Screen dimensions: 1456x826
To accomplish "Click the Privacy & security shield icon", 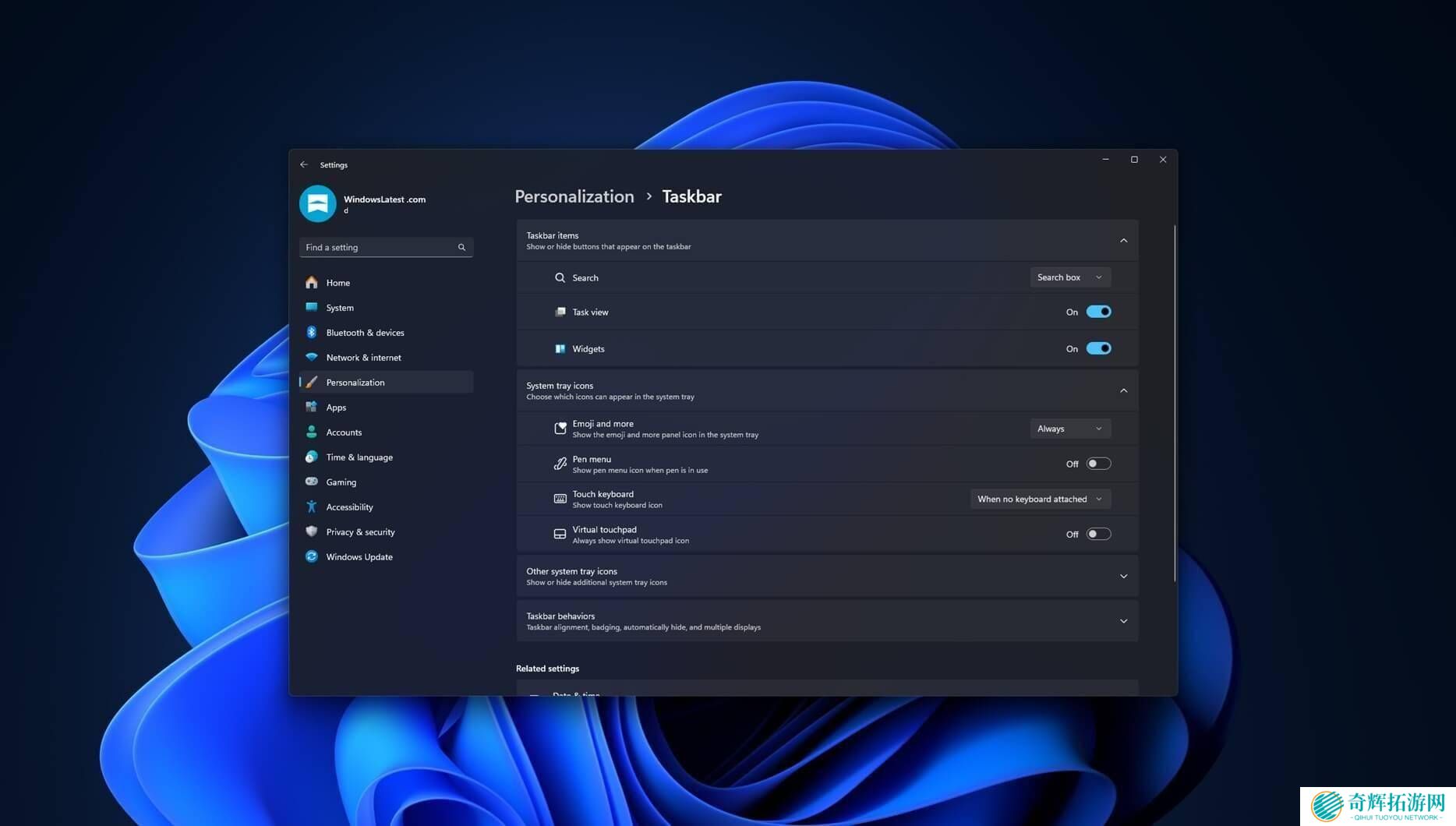I will coord(312,531).
